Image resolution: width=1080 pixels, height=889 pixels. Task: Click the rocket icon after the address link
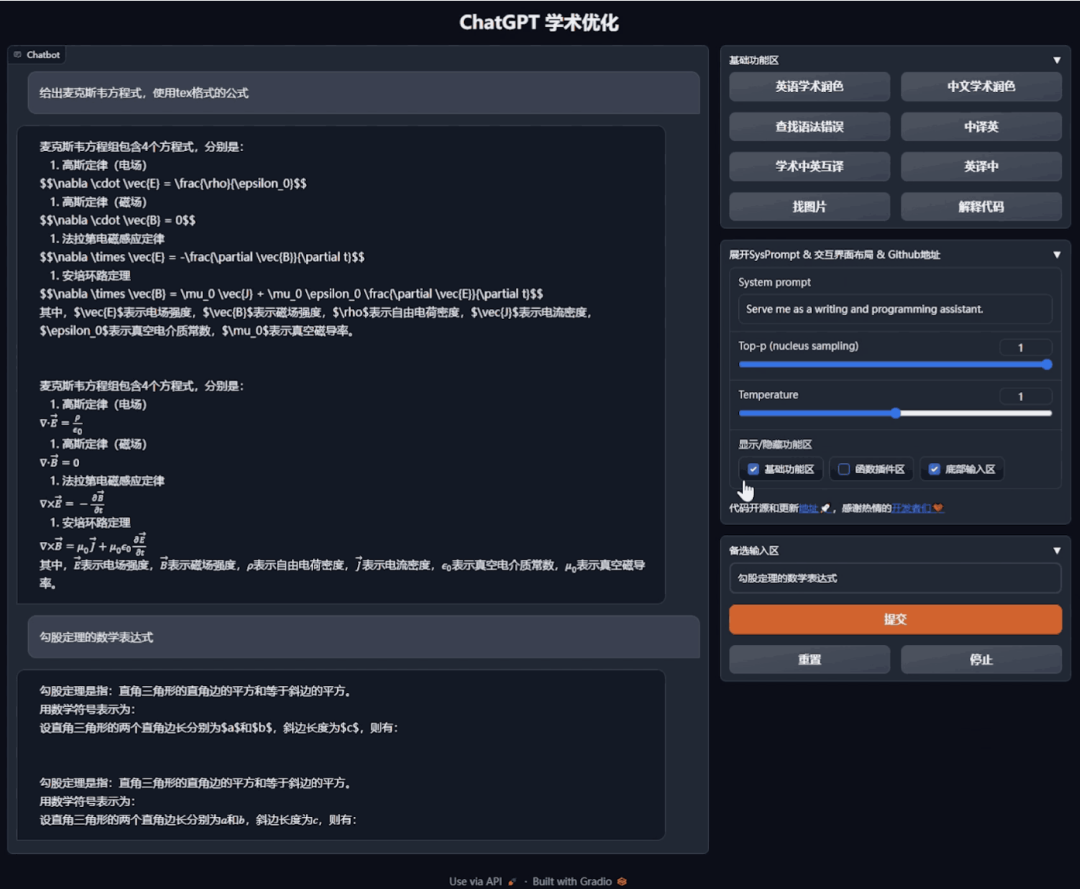pos(825,508)
